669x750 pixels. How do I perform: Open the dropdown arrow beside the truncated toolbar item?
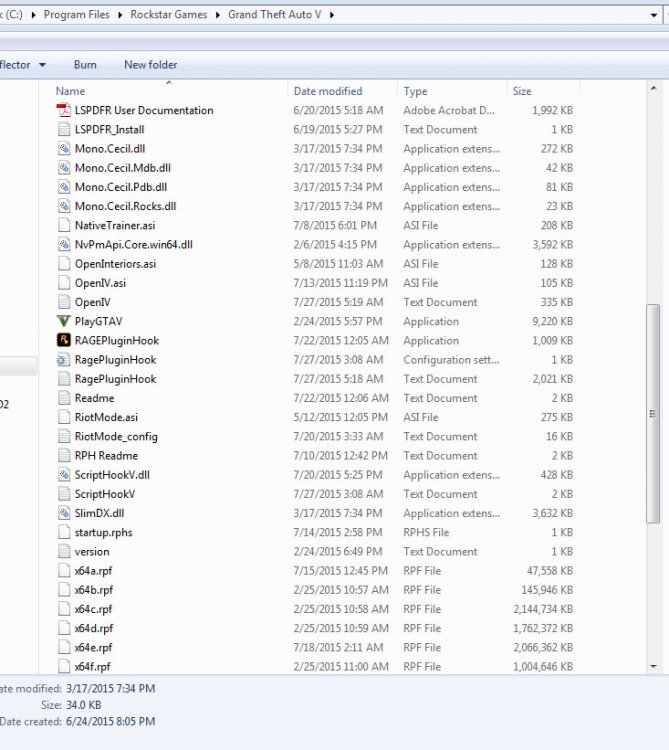[x=42, y=65]
